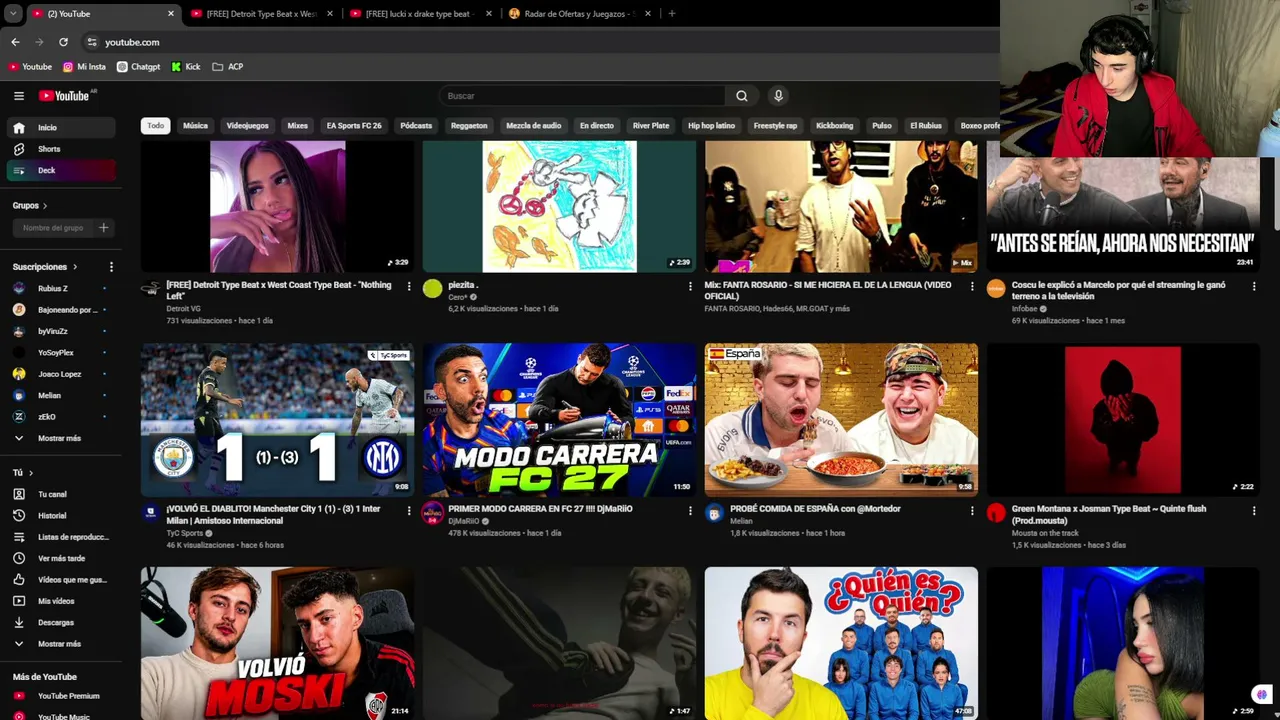Select the Reggaeton filter chip
Image resolution: width=1280 pixels, height=720 pixels.
[469, 126]
